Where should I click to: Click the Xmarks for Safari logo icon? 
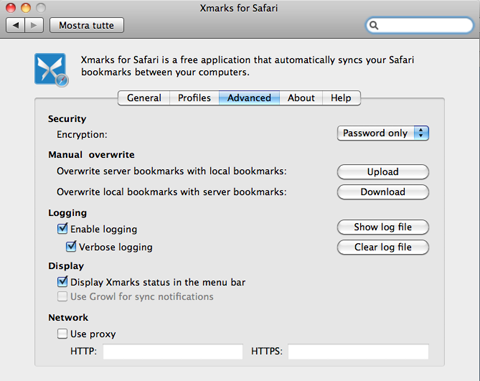coord(52,70)
